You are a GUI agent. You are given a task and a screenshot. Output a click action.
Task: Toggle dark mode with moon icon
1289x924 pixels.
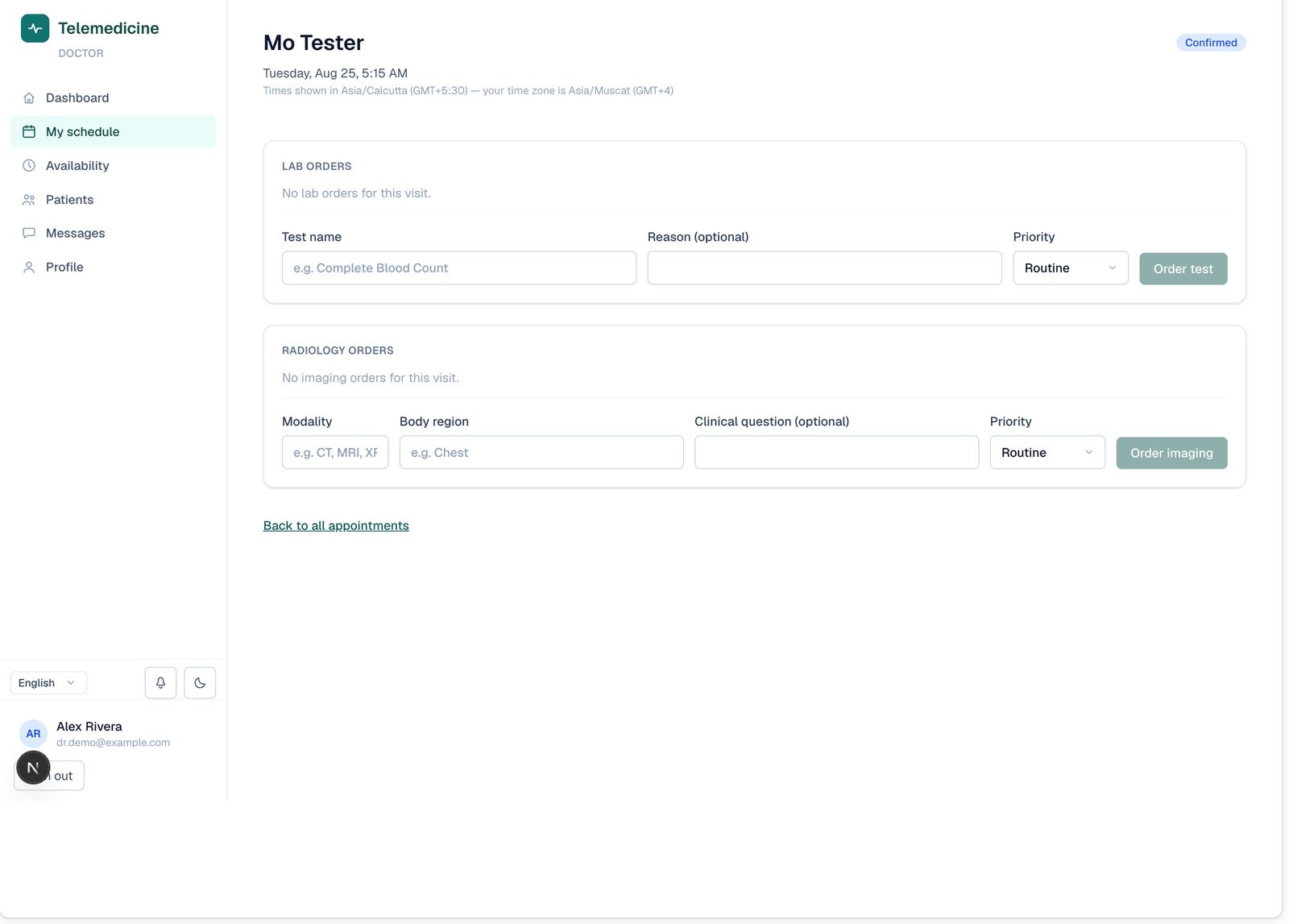pos(200,683)
